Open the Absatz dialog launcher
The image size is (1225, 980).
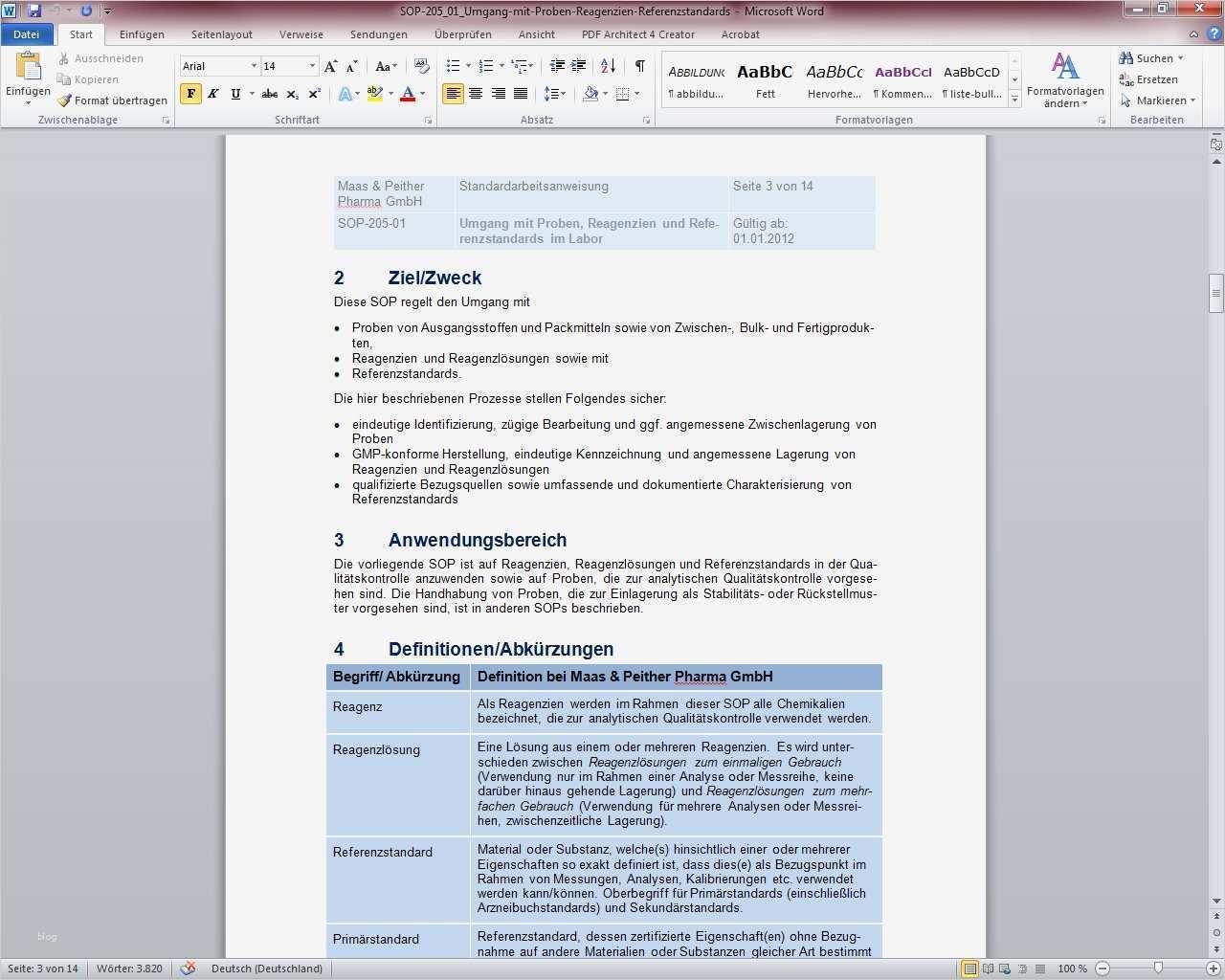(647, 121)
